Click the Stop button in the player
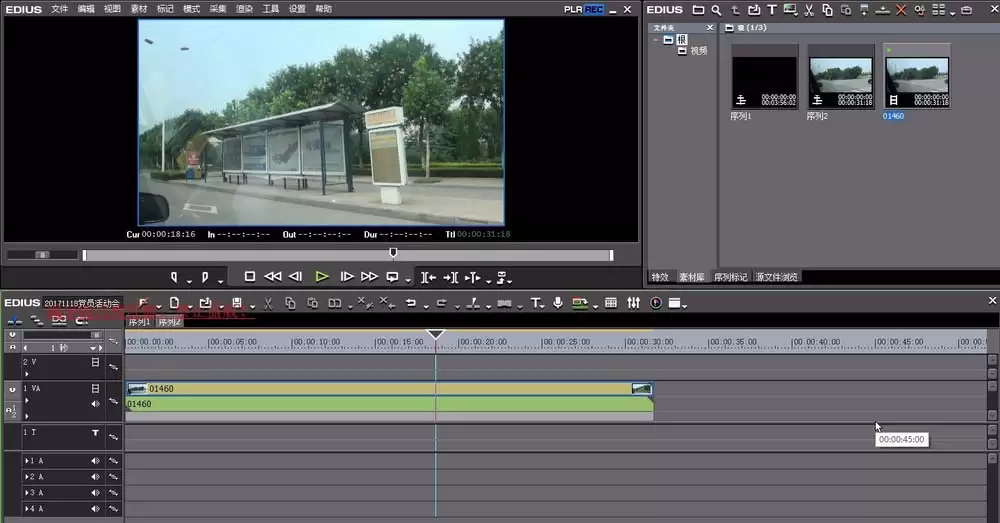Screen dimensions: 1000x523 click(250, 276)
